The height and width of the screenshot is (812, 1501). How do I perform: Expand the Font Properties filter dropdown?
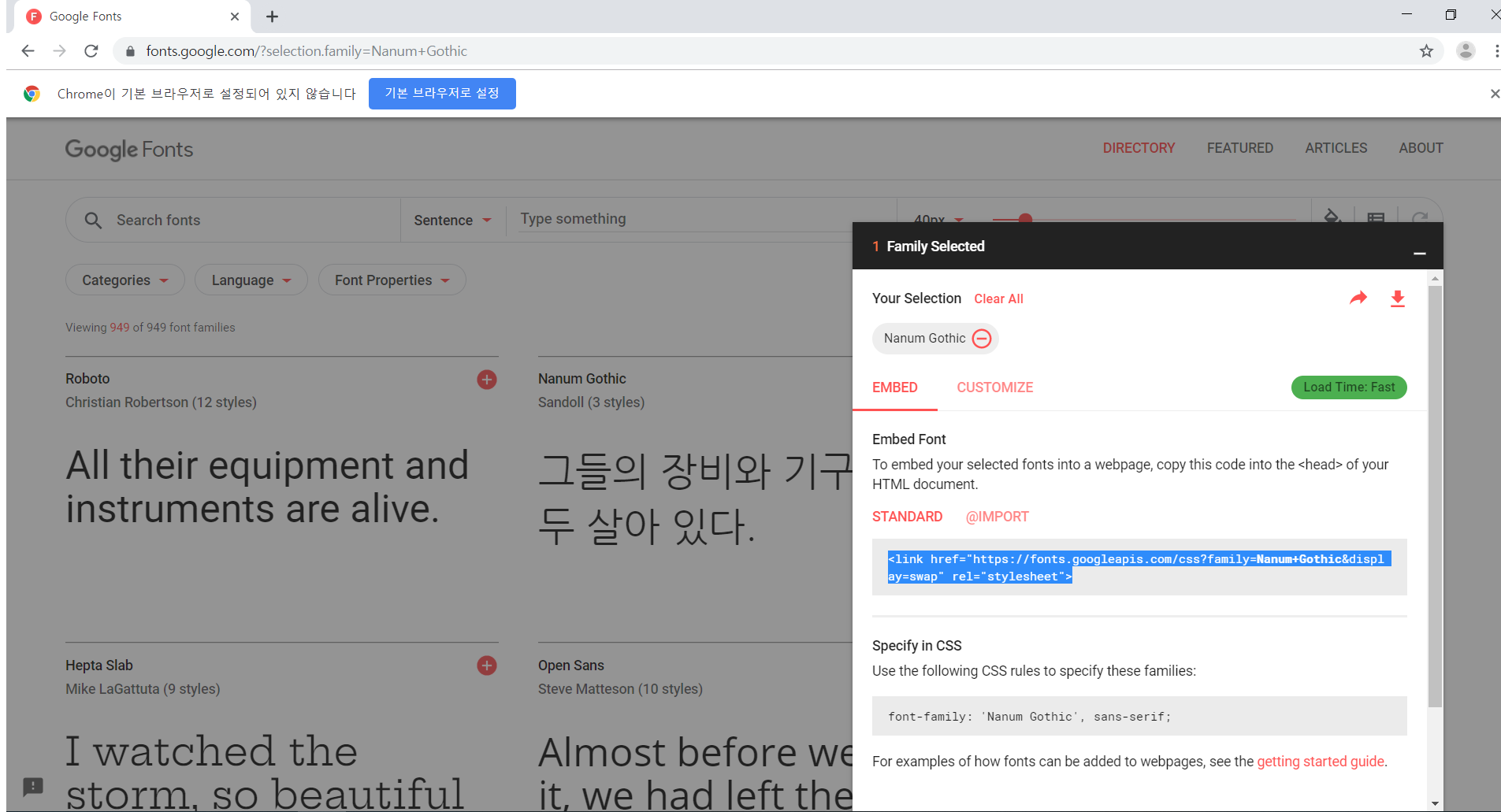[x=392, y=280]
